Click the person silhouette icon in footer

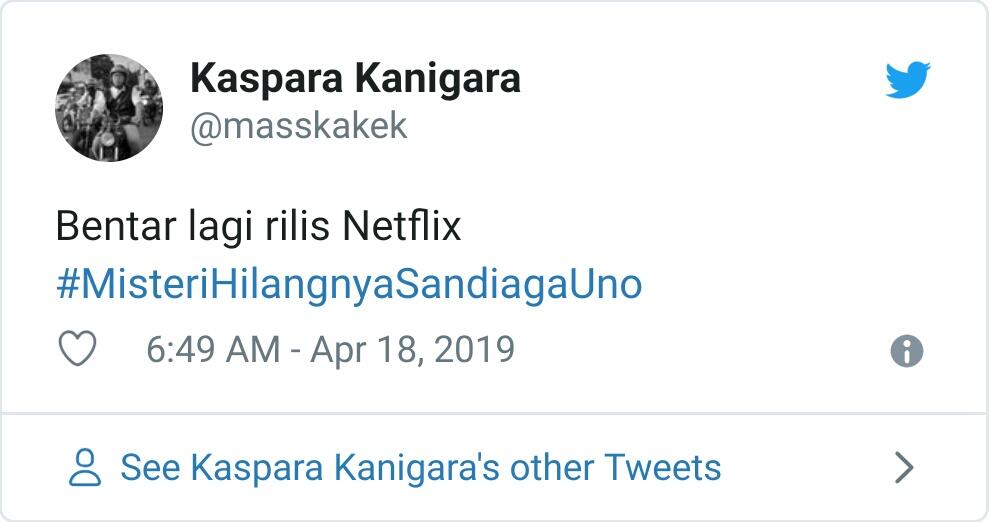click(86, 467)
